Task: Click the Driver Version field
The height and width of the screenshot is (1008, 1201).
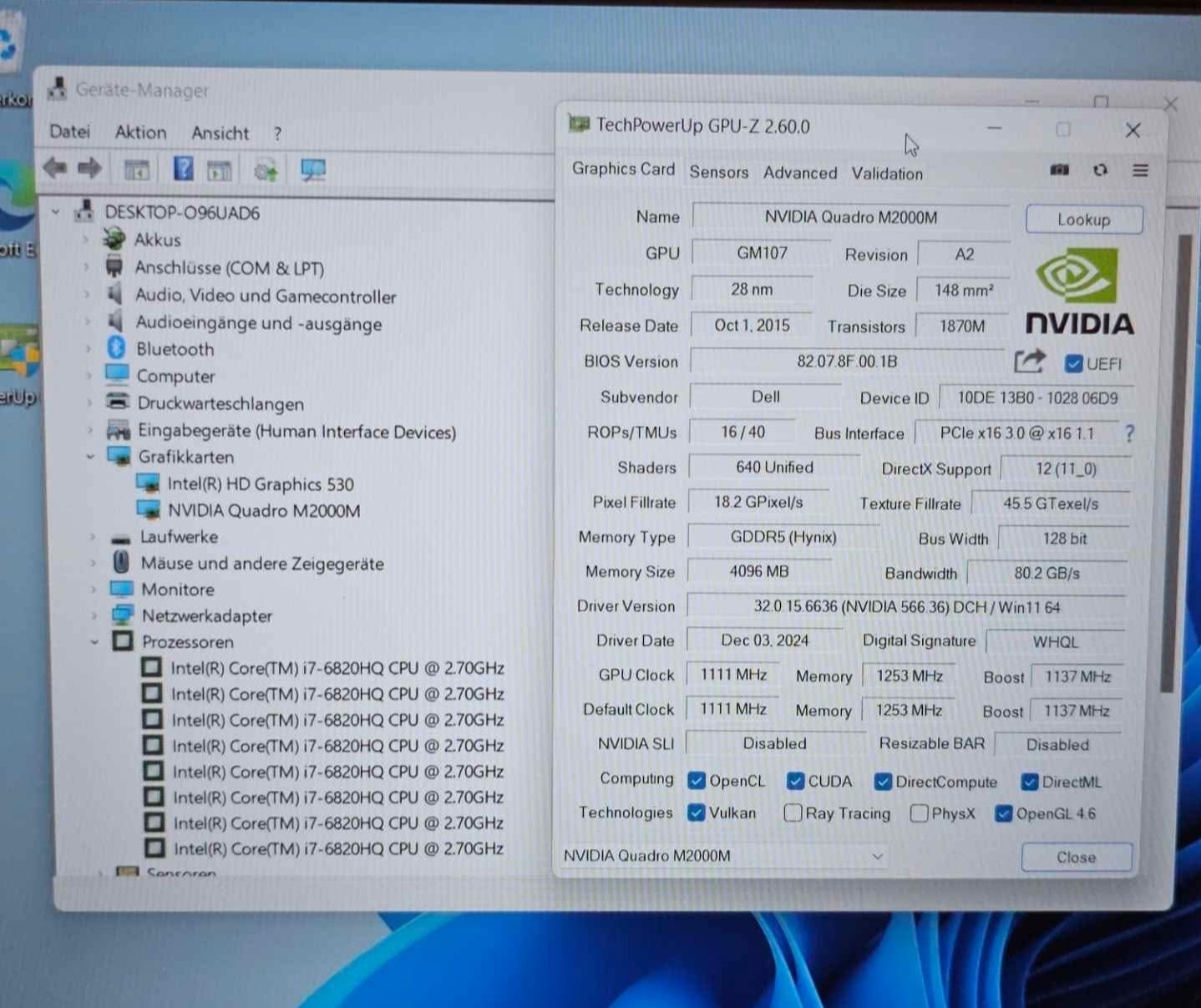Action: click(906, 607)
